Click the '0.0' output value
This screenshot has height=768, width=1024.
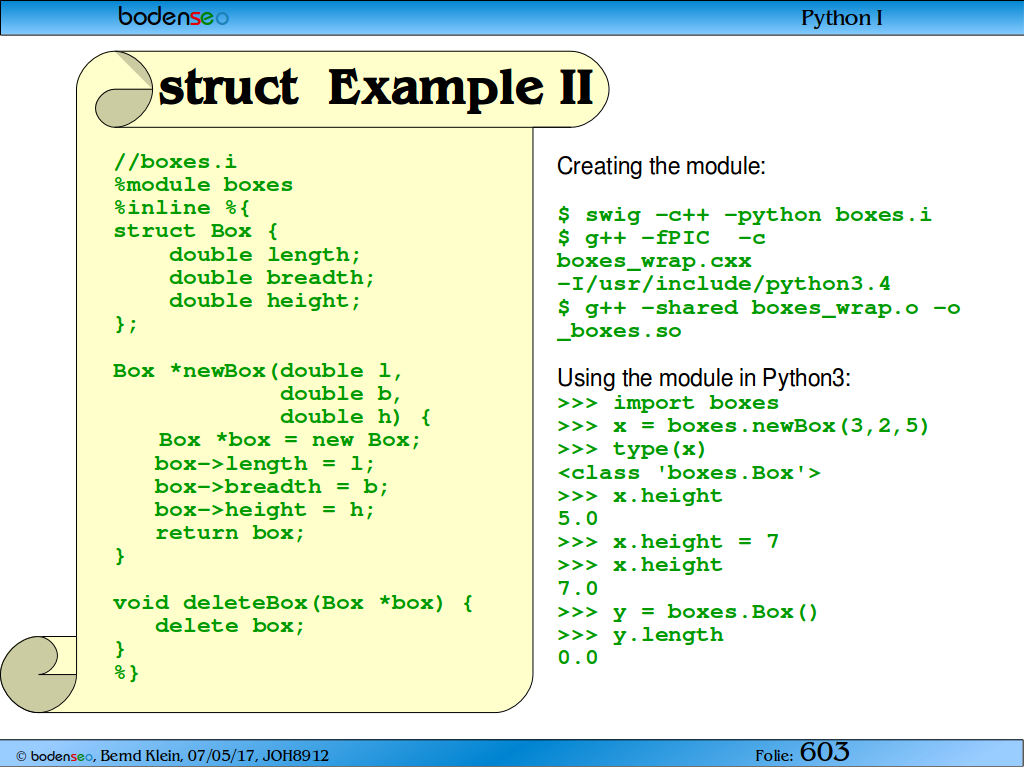click(578, 658)
